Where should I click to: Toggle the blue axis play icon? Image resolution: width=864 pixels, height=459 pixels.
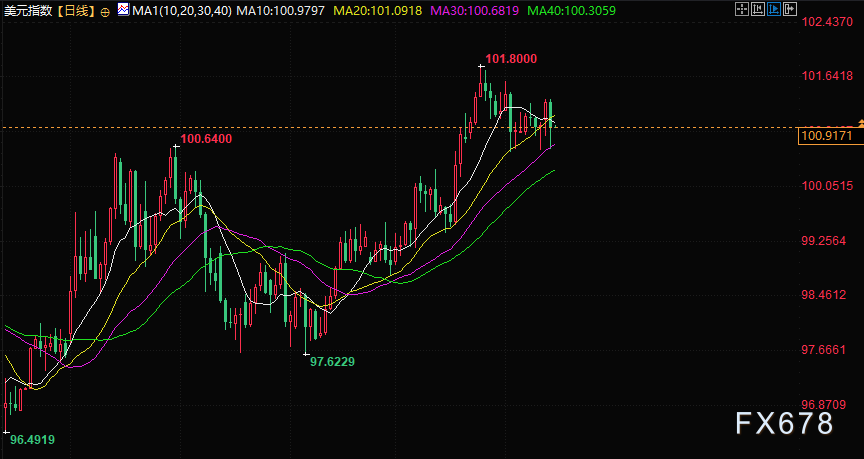(774, 9)
